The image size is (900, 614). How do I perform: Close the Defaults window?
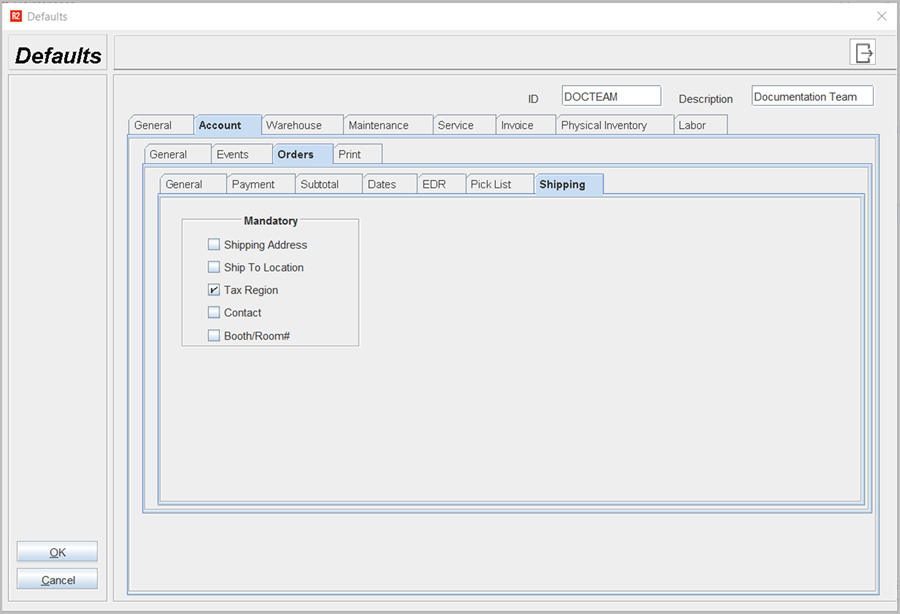pos(882,16)
